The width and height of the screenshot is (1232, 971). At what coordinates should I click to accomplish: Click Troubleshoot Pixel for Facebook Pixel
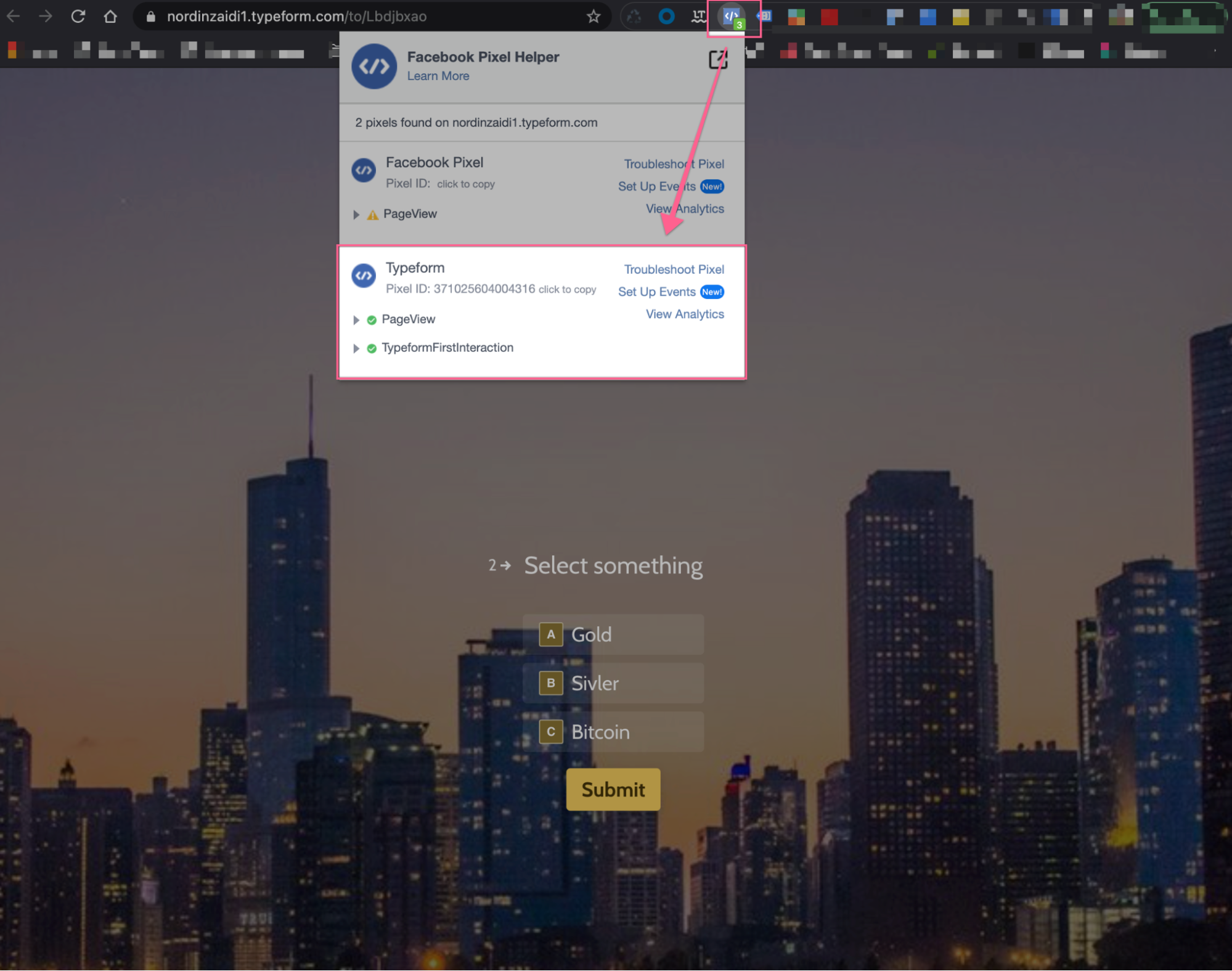[x=674, y=164]
